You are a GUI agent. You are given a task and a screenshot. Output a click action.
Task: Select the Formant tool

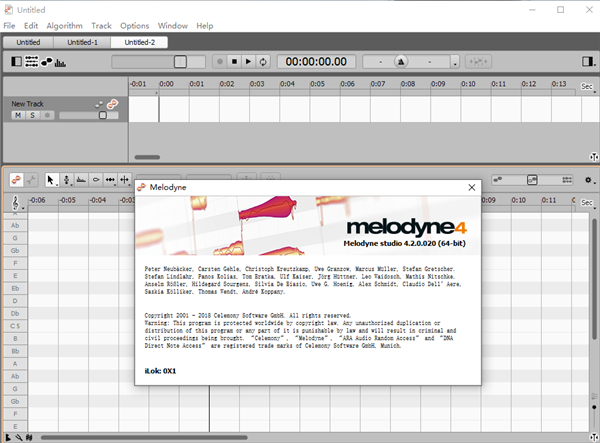pos(81,180)
